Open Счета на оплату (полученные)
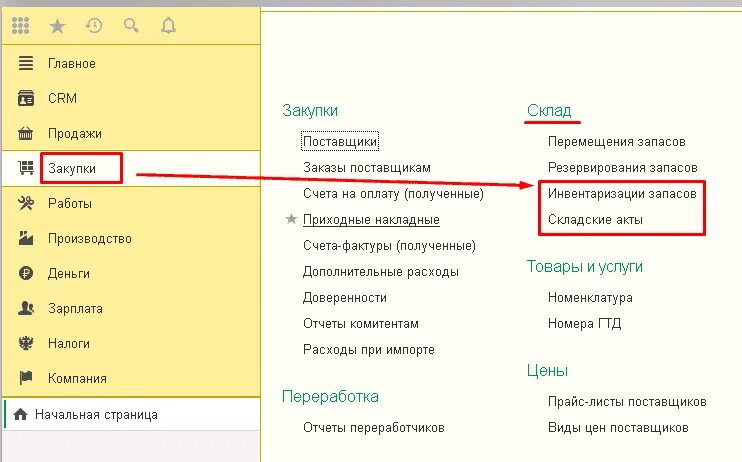This screenshot has width=742, height=462. pos(393,194)
